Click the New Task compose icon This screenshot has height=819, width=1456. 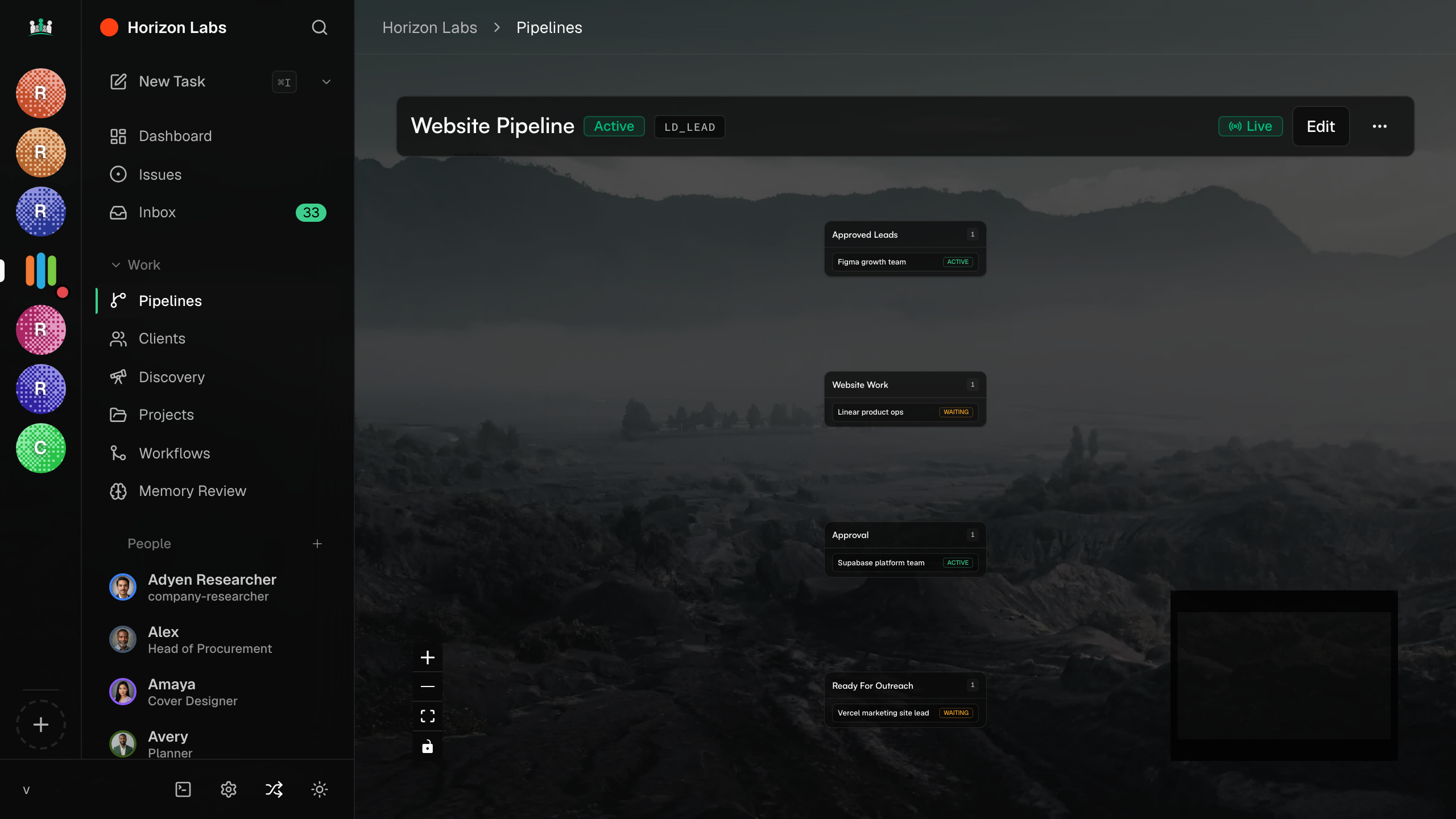click(x=118, y=81)
